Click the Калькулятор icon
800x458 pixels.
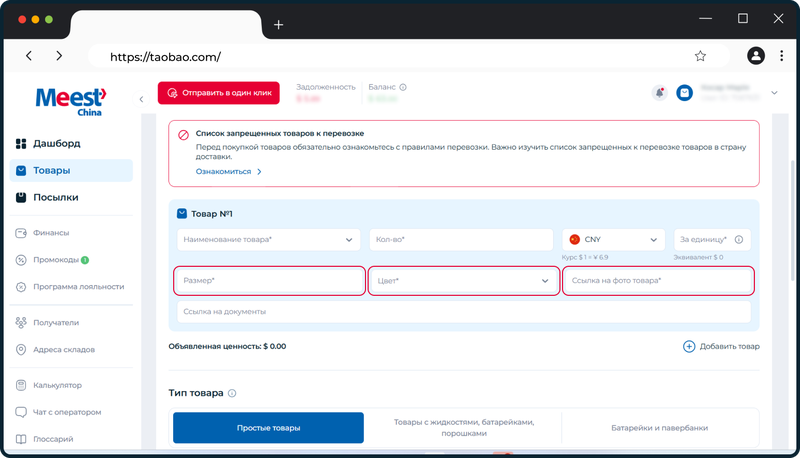tap(21, 385)
